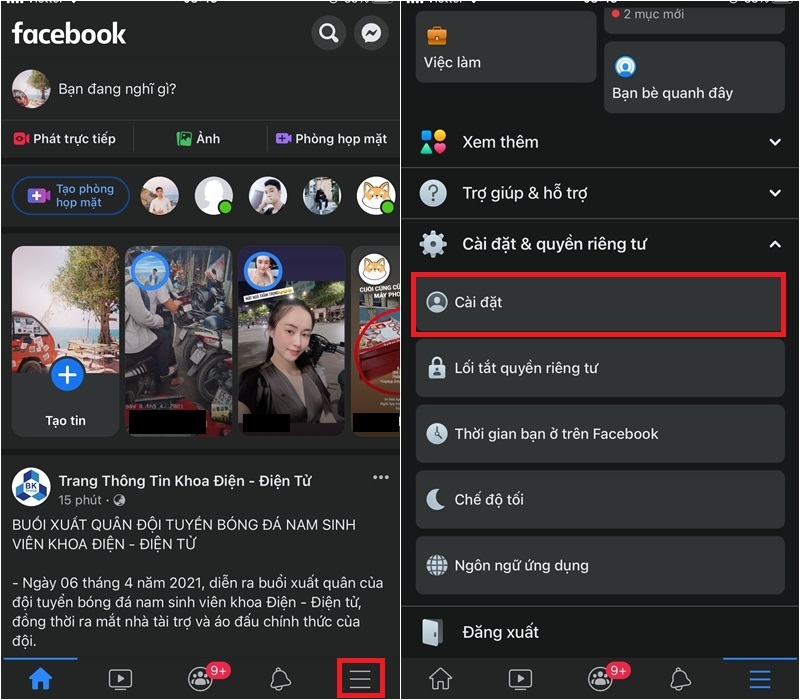The height and width of the screenshot is (700, 800).
Task: Tap active menu tab on right screen
Action: pos(760,679)
